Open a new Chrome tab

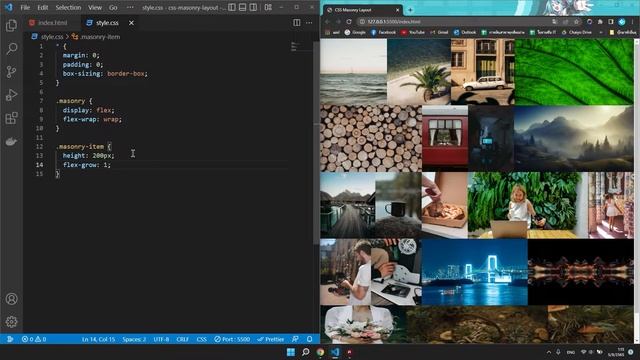410,10
